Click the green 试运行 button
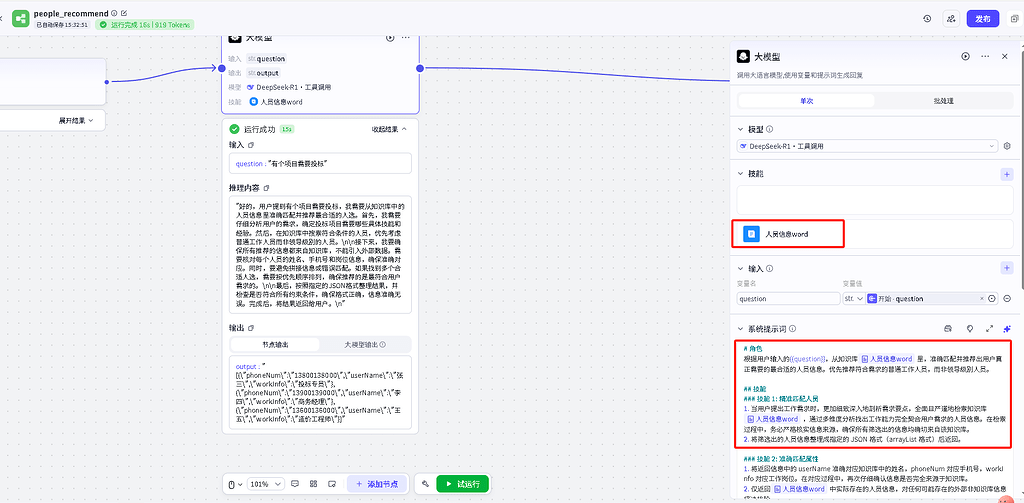The width and height of the screenshot is (1024, 503). (x=462, y=484)
